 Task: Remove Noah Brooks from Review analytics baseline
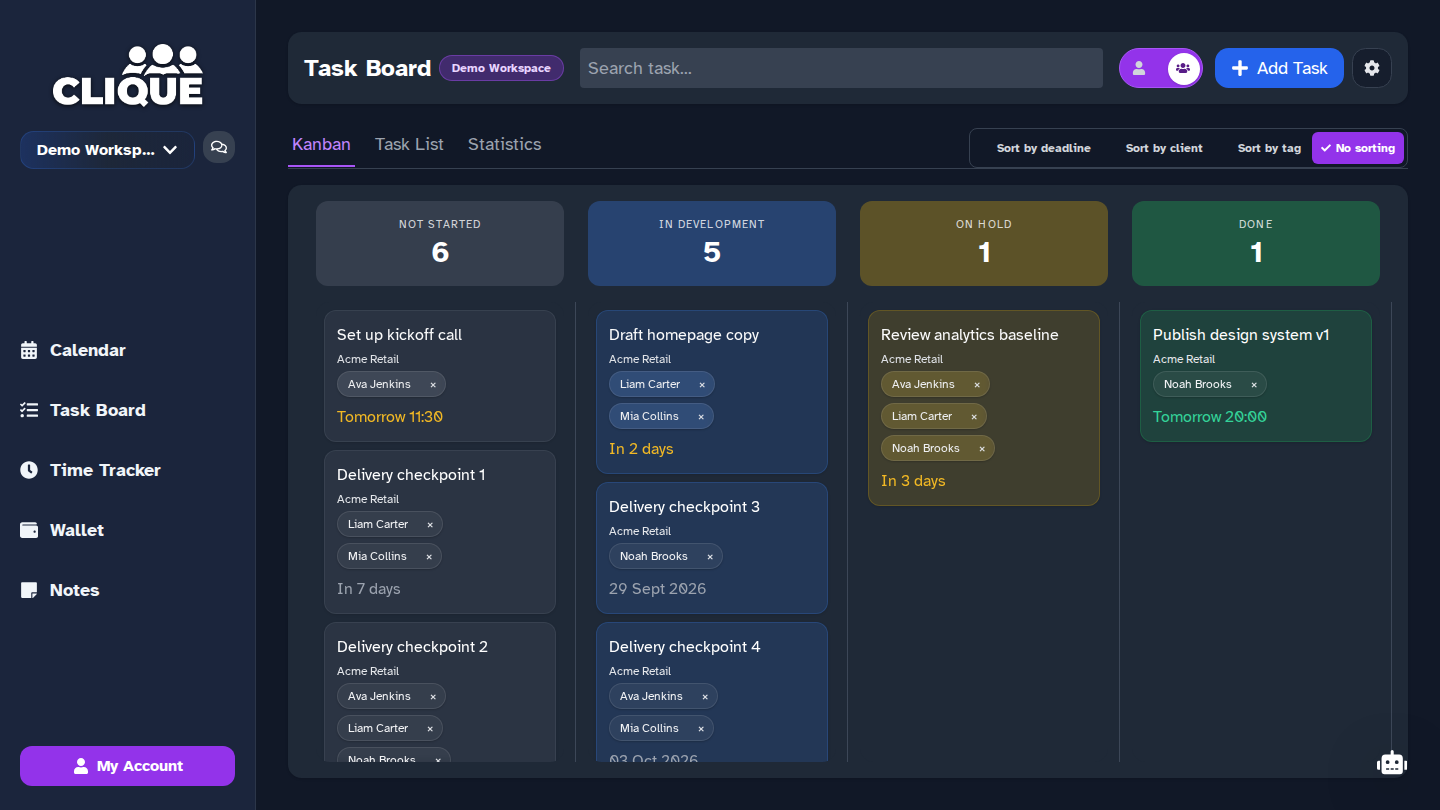(x=982, y=449)
